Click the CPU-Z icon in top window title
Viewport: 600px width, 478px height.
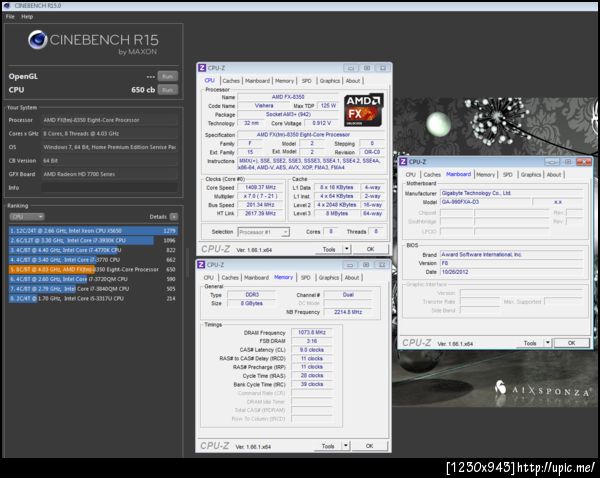202,68
